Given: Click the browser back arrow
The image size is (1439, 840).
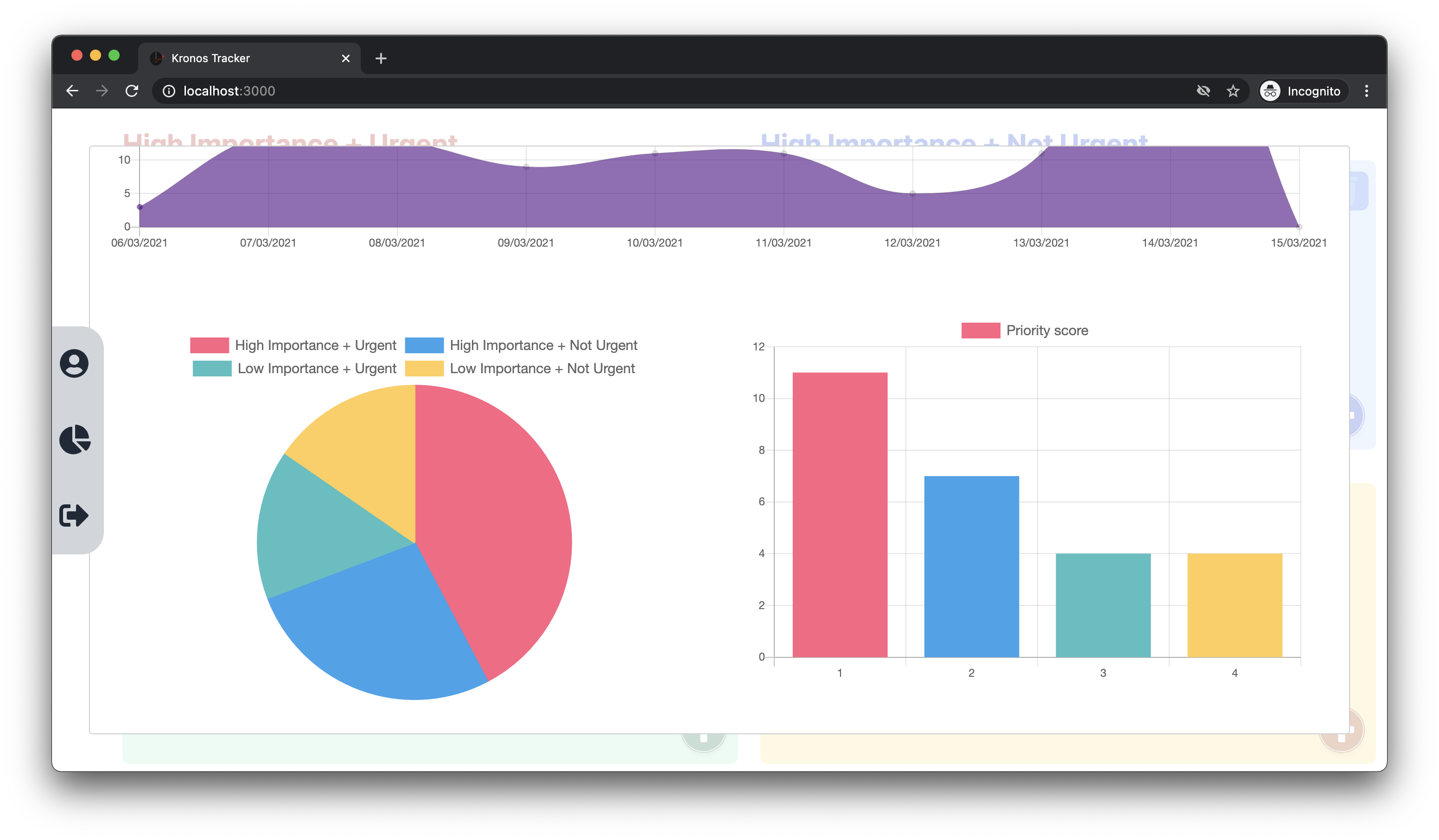Looking at the screenshot, I should tap(72, 91).
